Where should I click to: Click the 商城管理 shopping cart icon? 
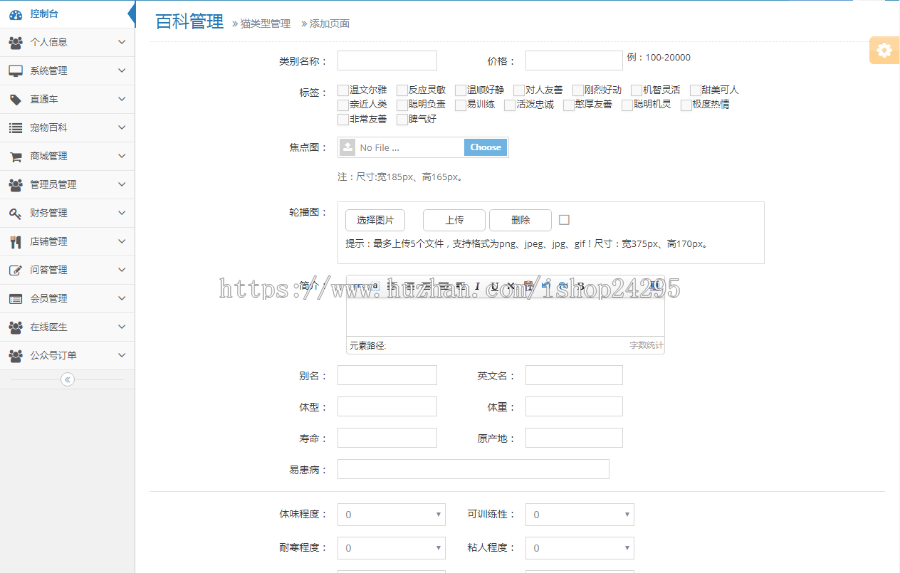tap(15, 156)
